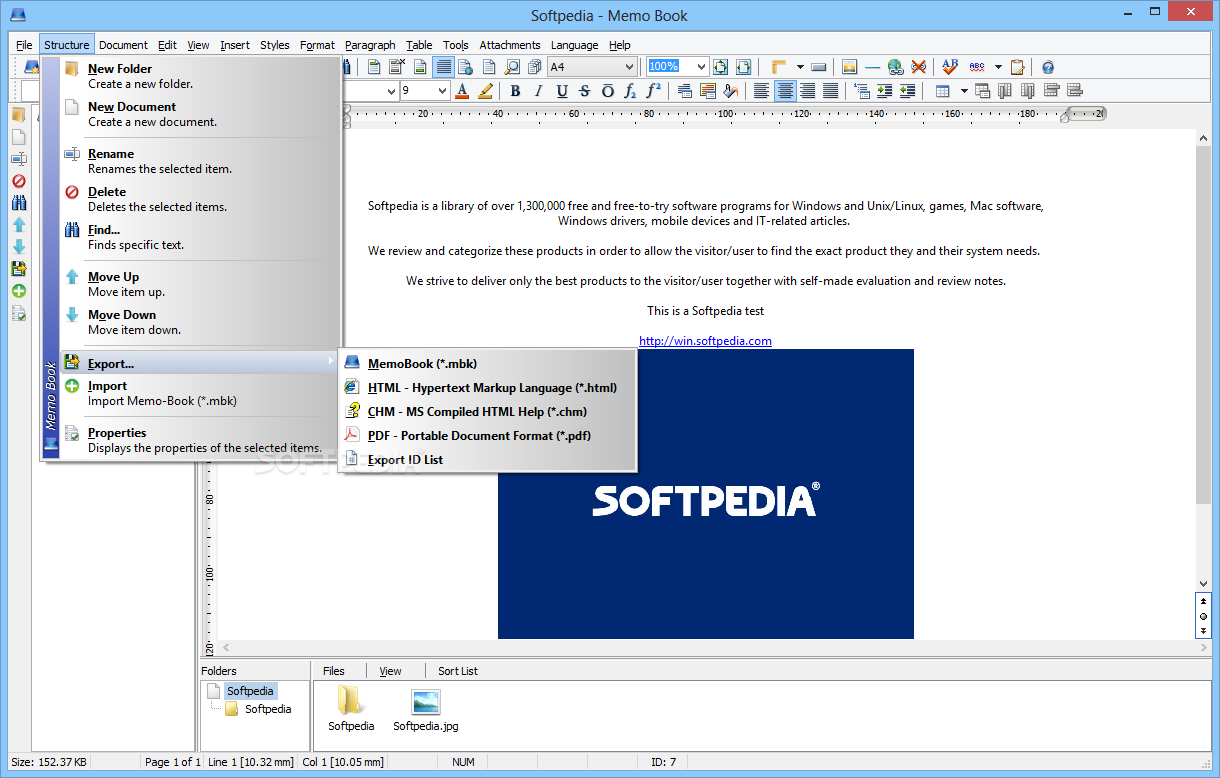The image size is (1220, 778).
Task: Select the Softpedia folder attachment thumbnail
Action: pyautogui.click(x=351, y=709)
